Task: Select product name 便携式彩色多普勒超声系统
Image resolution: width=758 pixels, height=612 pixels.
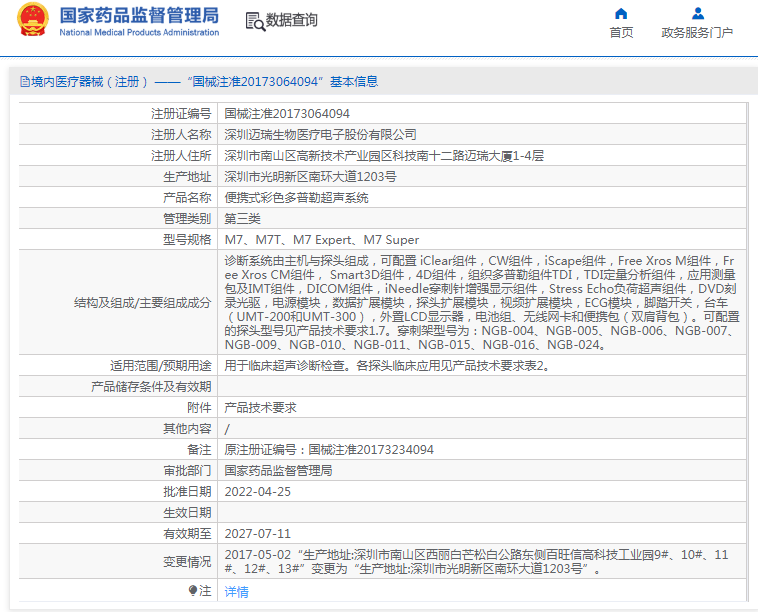Action: (296, 198)
